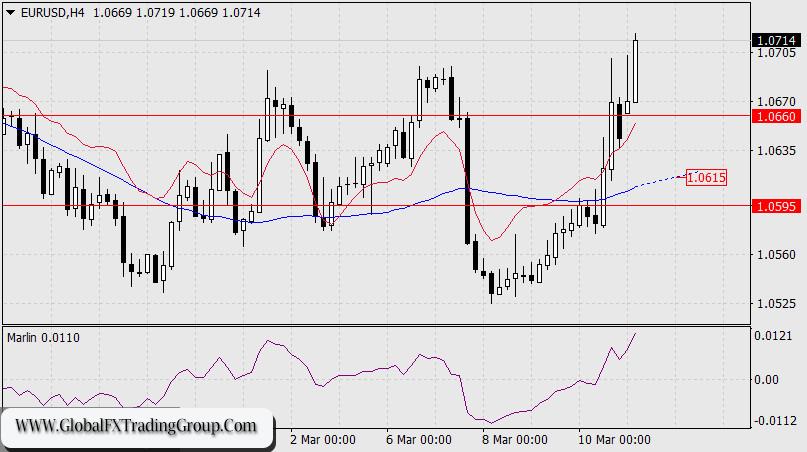Click the 1.0635 price axis value
This screenshot has height=452, width=807.
point(777,150)
